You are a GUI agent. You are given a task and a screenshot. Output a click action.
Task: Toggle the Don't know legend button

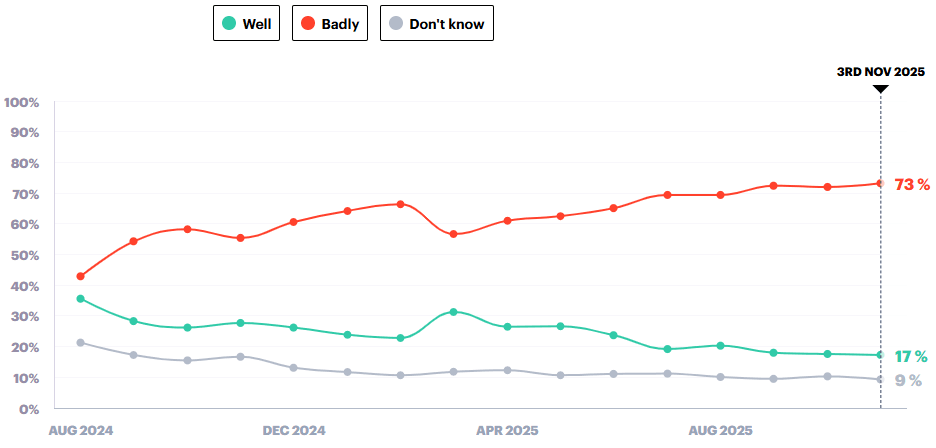pos(436,23)
